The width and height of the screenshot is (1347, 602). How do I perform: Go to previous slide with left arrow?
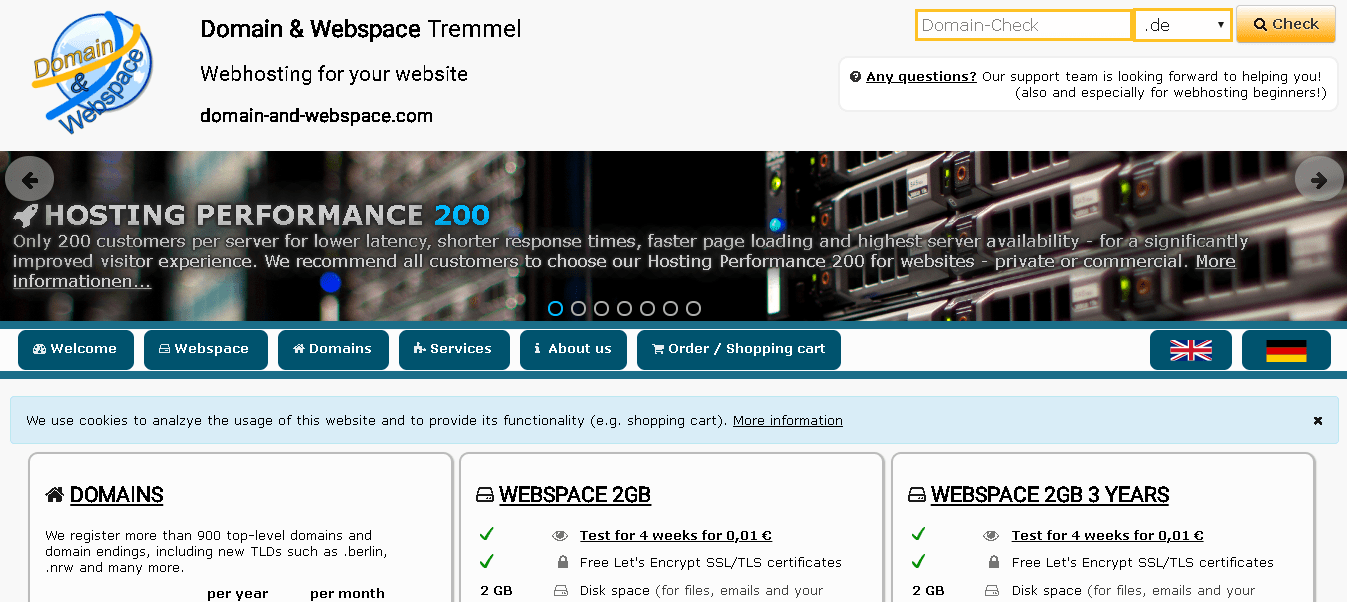[x=29, y=180]
